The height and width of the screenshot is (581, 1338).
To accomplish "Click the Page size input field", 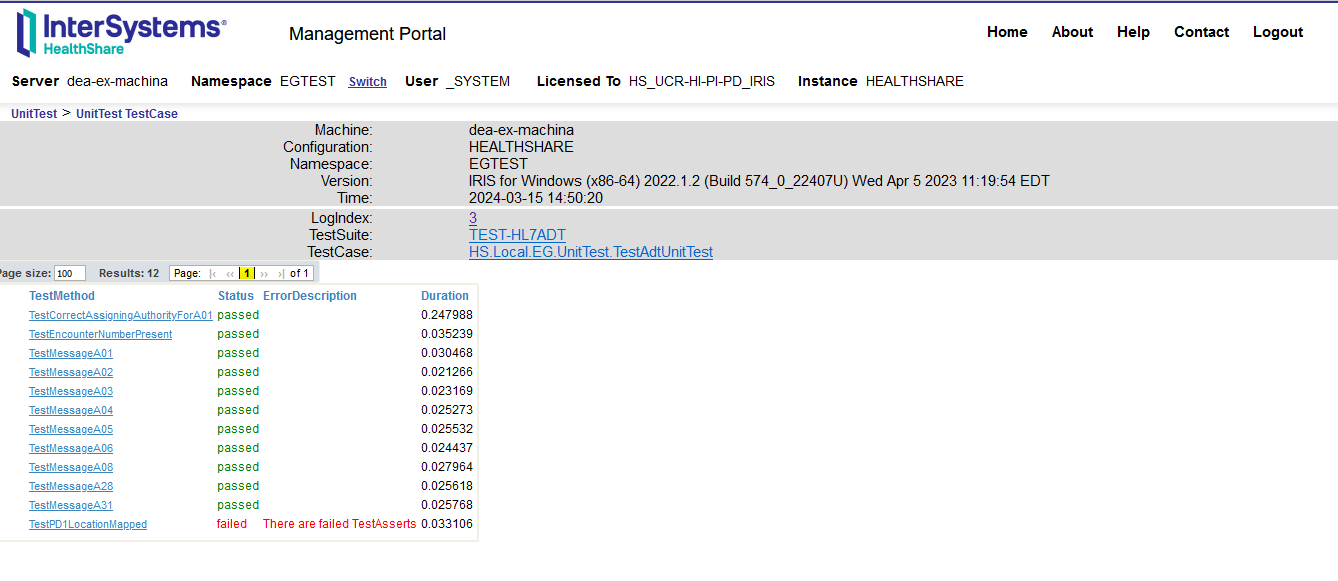I will tap(68, 272).
